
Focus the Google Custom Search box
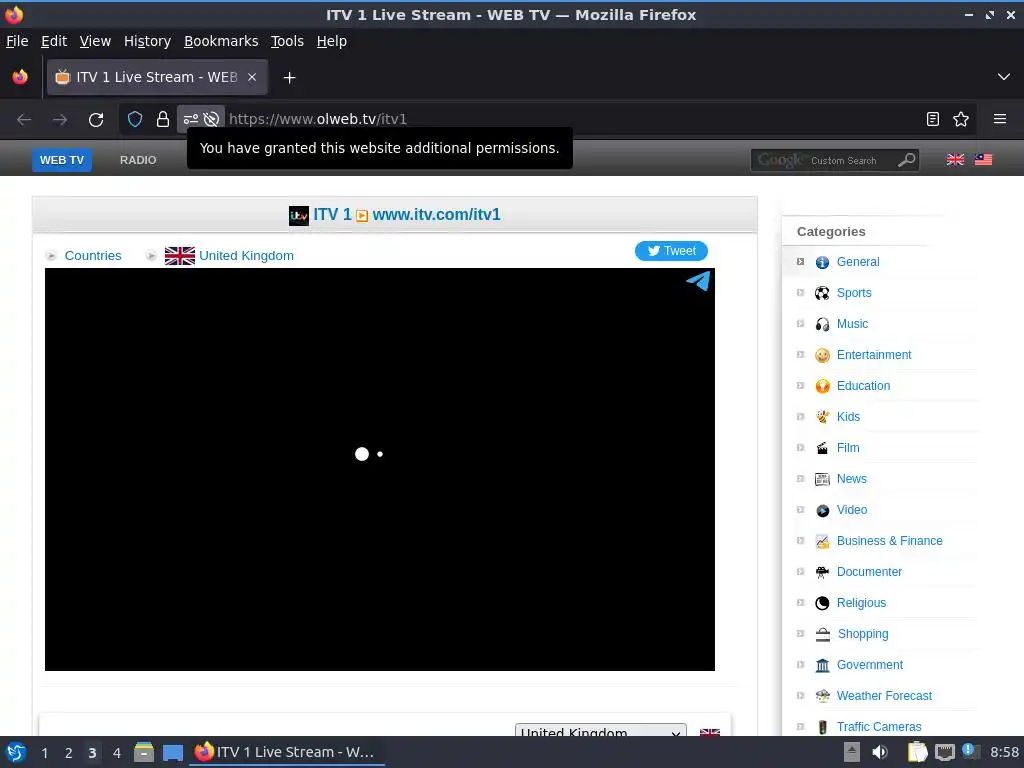point(823,160)
